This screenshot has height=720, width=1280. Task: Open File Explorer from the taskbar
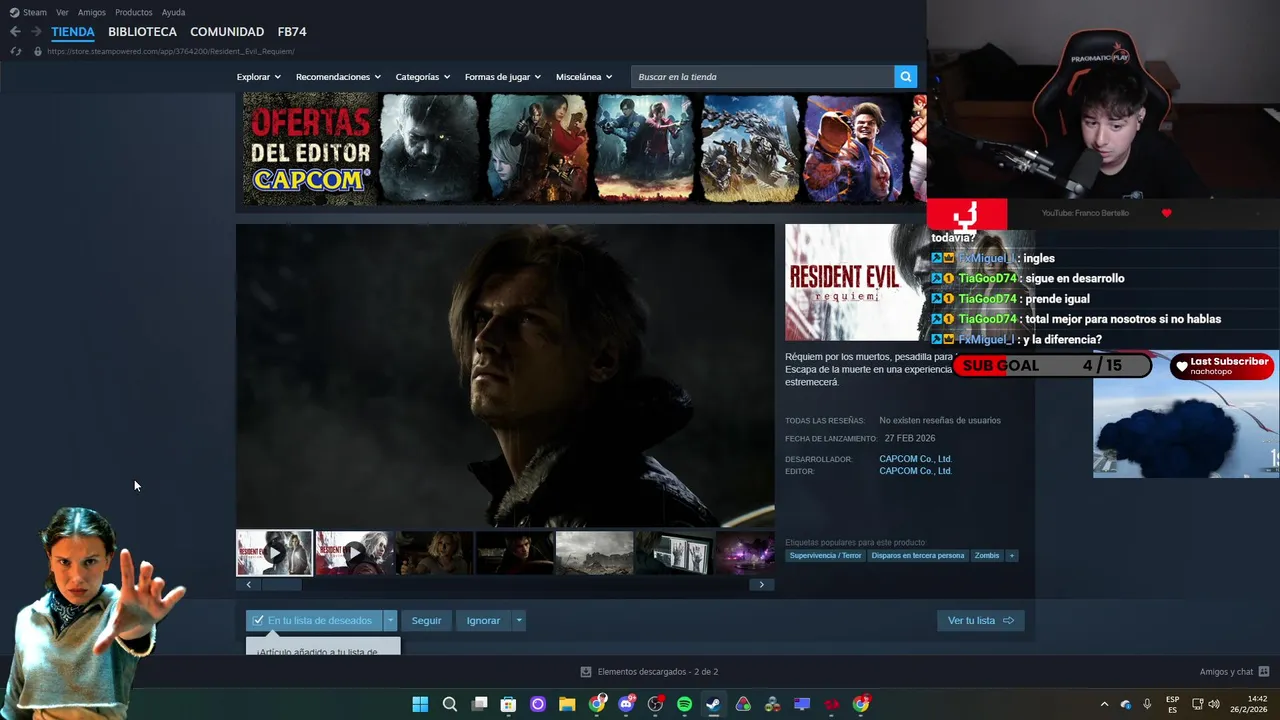pyautogui.click(x=567, y=704)
